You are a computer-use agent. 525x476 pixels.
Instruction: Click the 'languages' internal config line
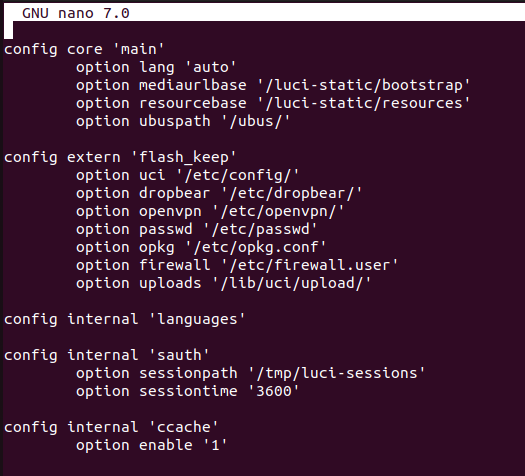(125, 319)
